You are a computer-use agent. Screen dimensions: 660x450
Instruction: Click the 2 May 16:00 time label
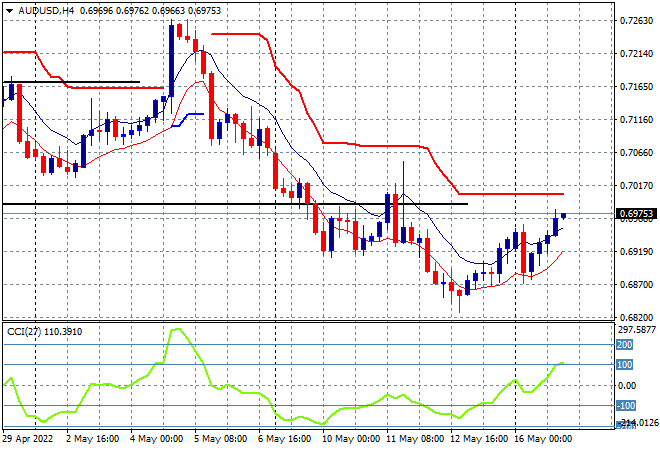tap(93, 439)
